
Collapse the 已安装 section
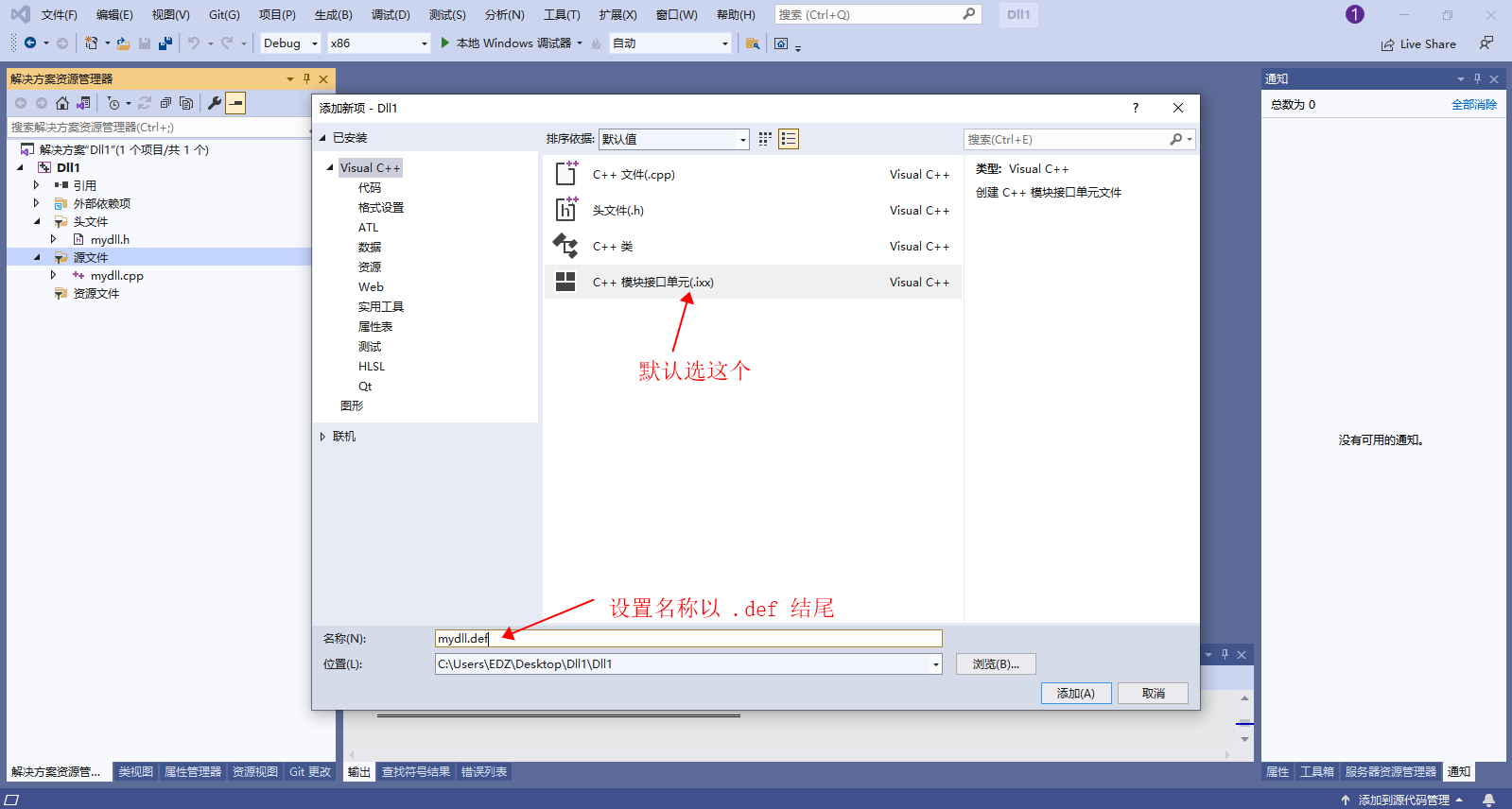pos(322,138)
